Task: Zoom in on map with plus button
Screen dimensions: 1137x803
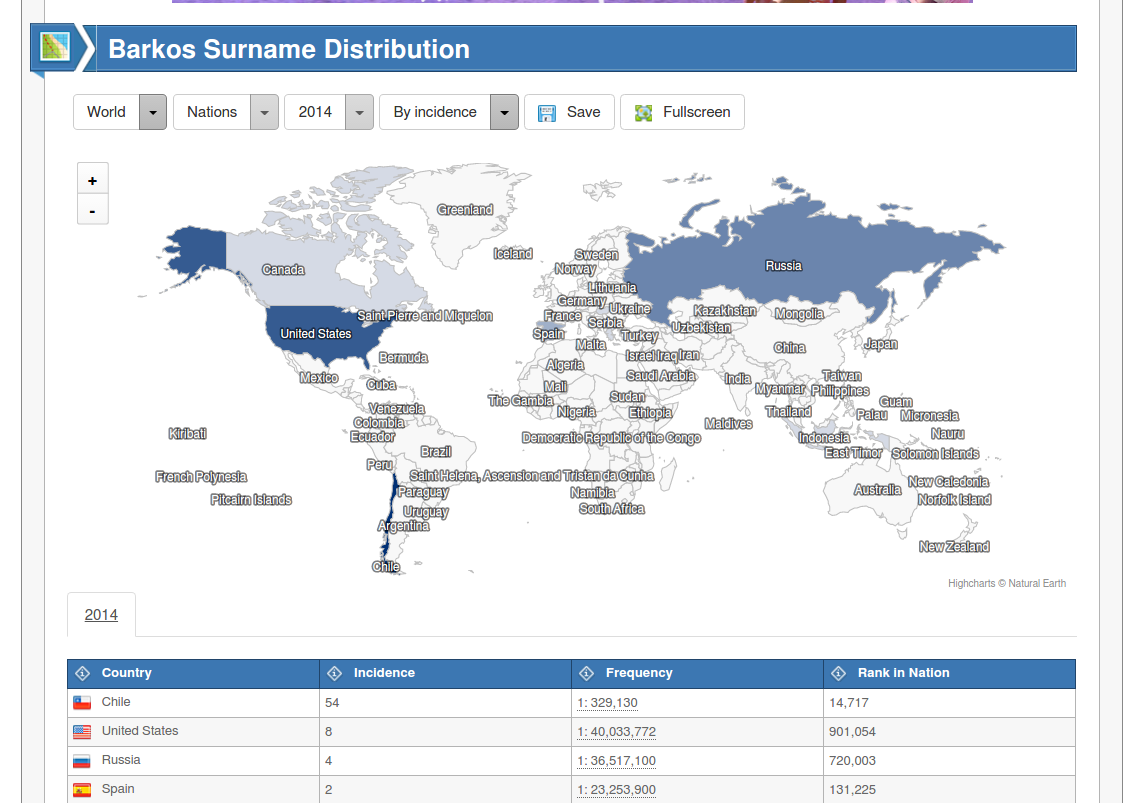Action: (x=92, y=180)
